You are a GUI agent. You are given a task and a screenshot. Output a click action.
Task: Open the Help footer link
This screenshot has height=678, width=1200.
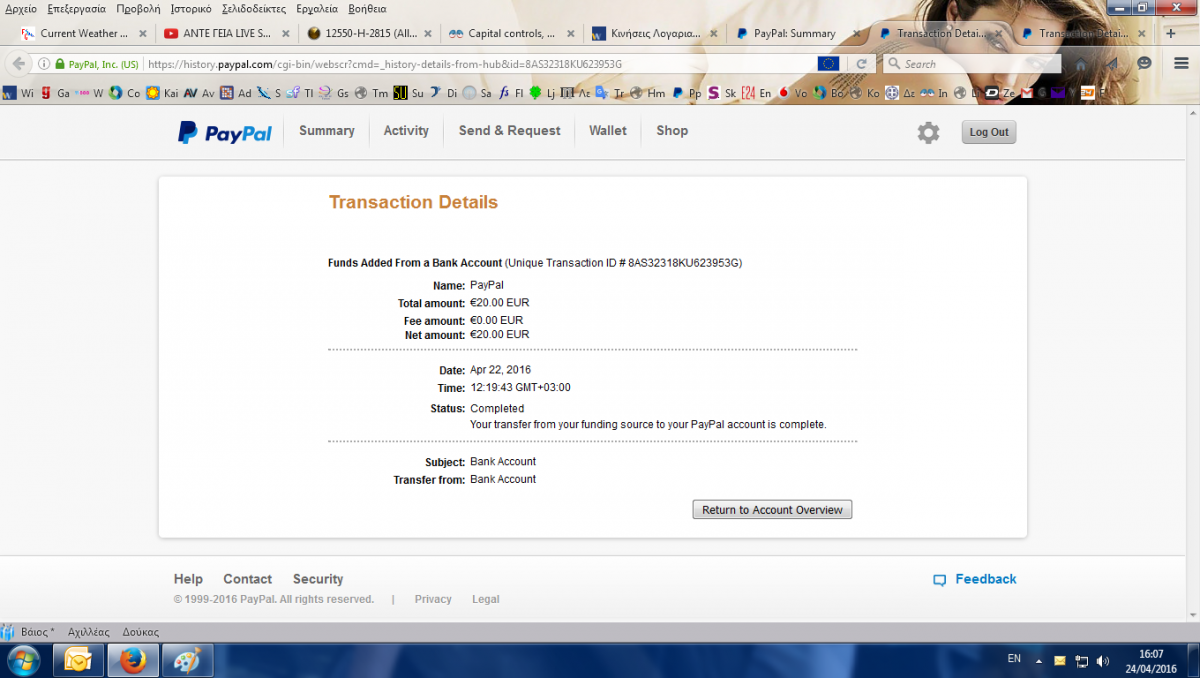[188, 579]
